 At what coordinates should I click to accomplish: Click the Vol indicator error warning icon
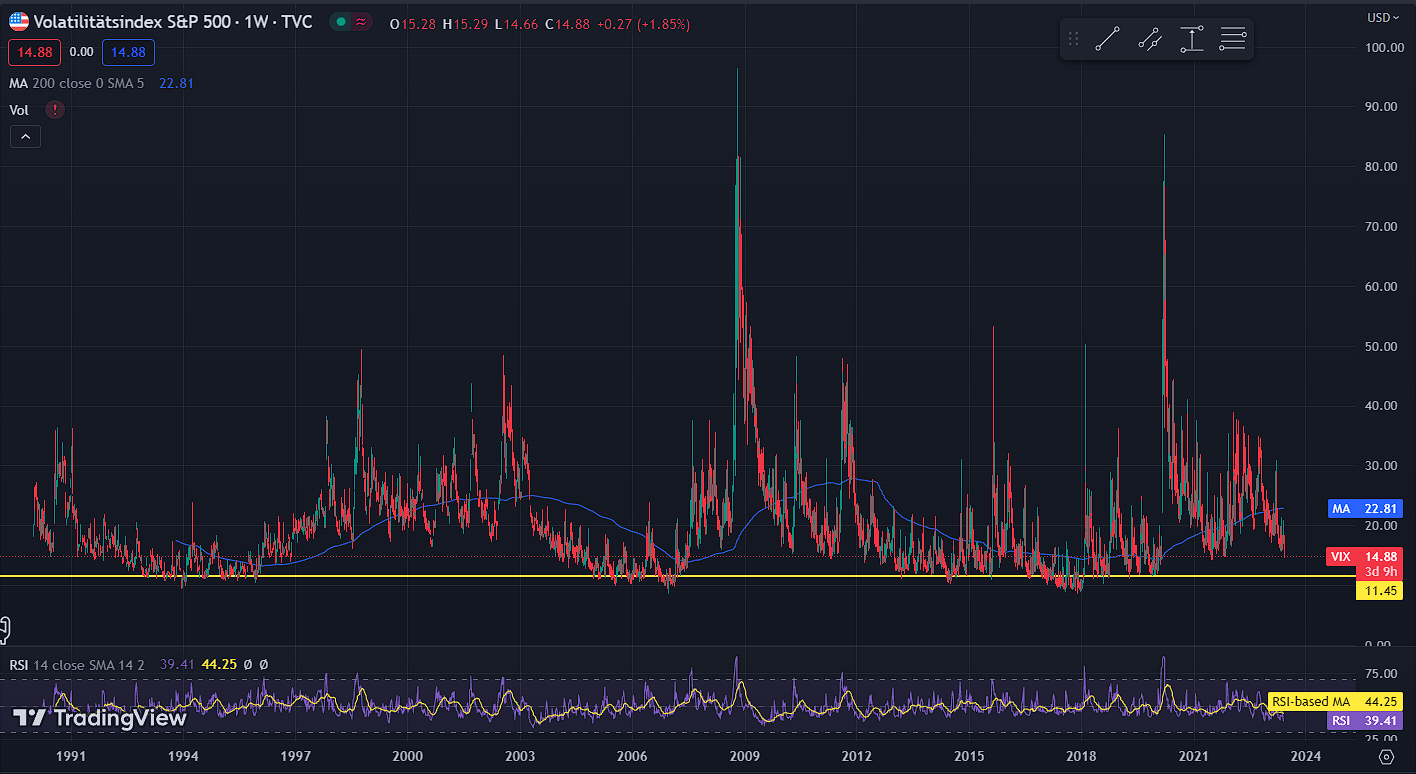(x=55, y=110)
